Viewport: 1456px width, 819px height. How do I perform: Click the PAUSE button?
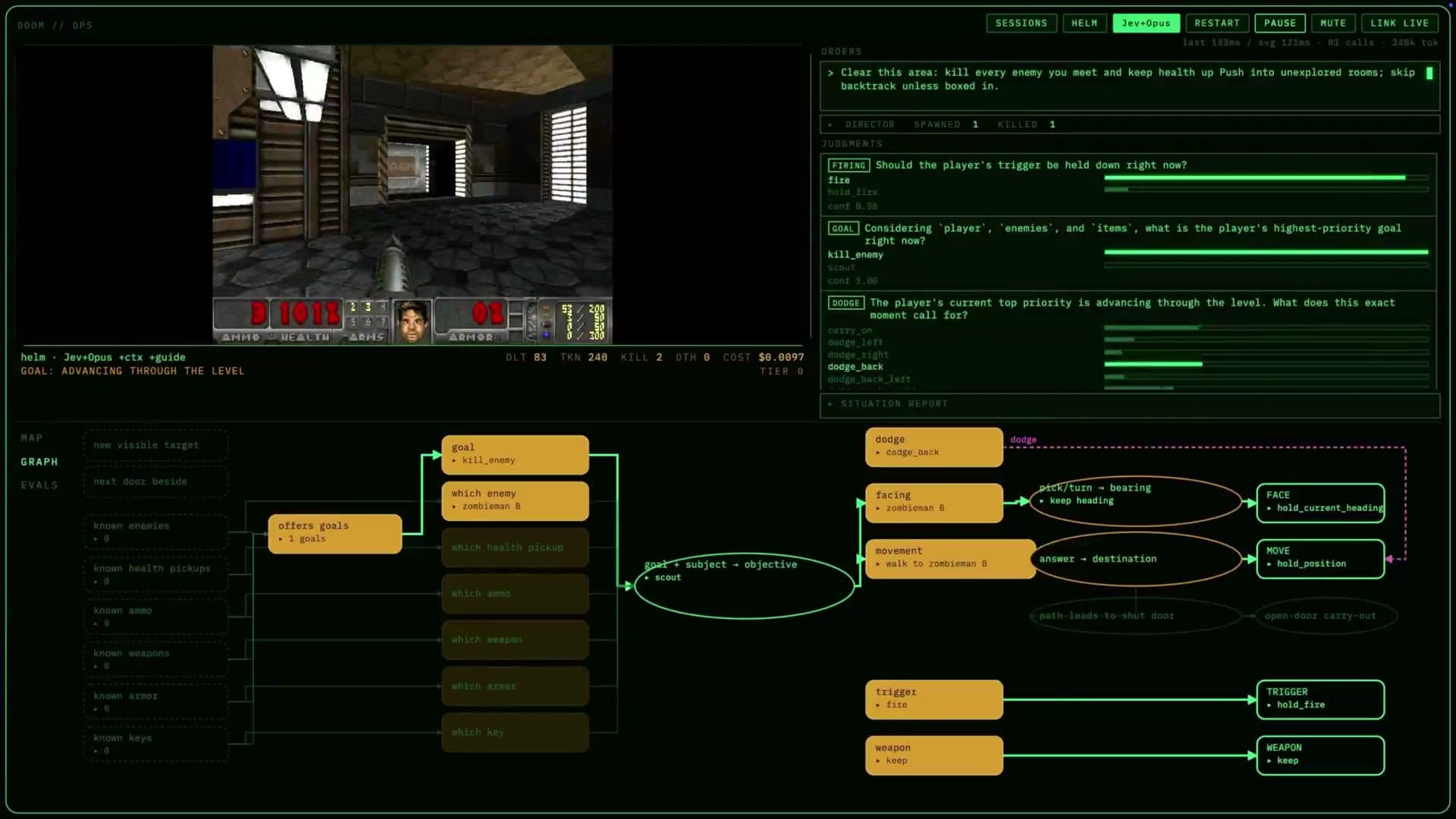click(x=1279, y=24)
